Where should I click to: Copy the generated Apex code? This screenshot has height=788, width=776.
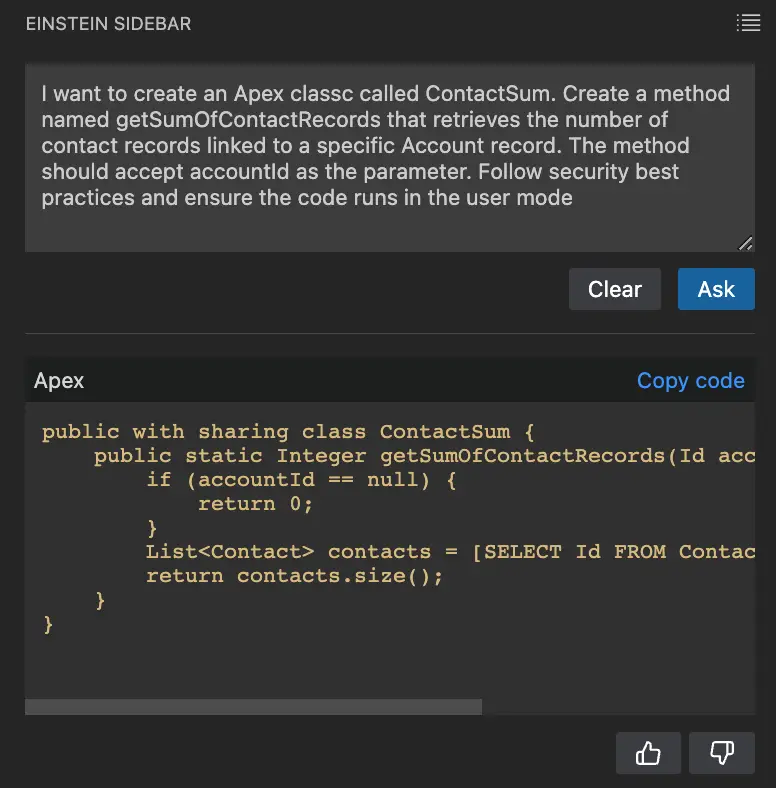click(x=691, y=380)
